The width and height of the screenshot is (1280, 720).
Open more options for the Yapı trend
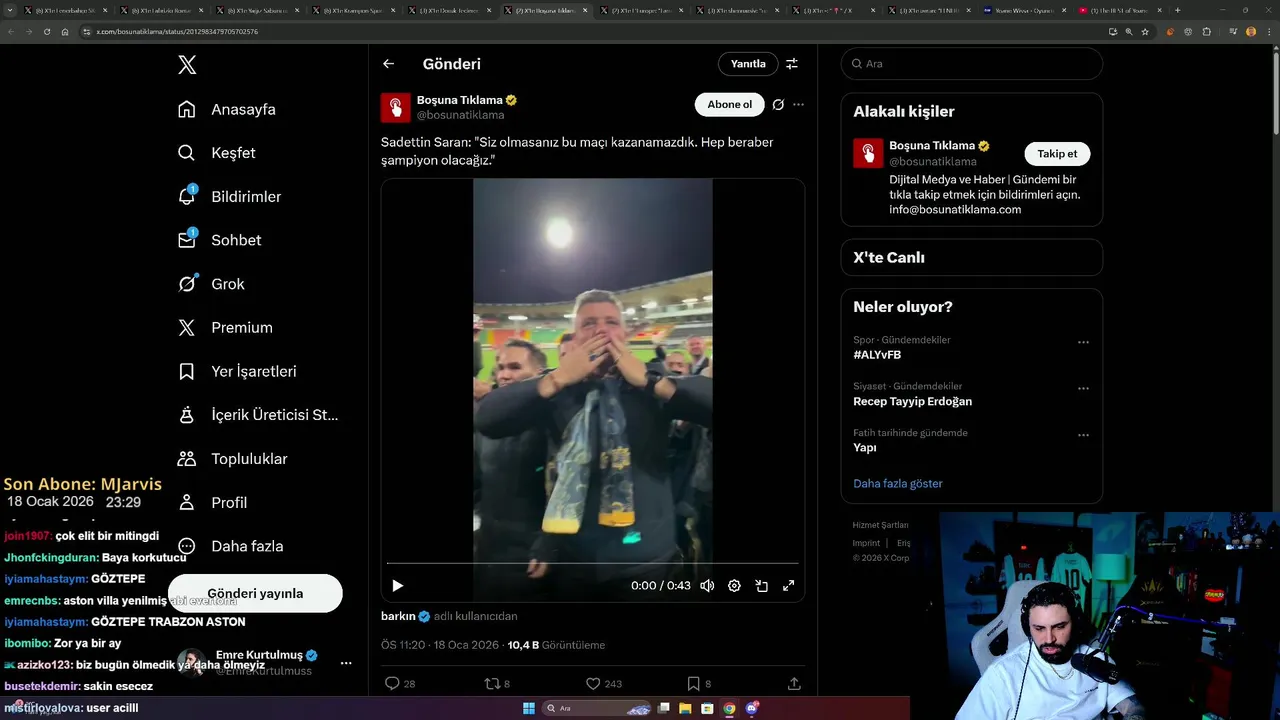[1083, 436]
